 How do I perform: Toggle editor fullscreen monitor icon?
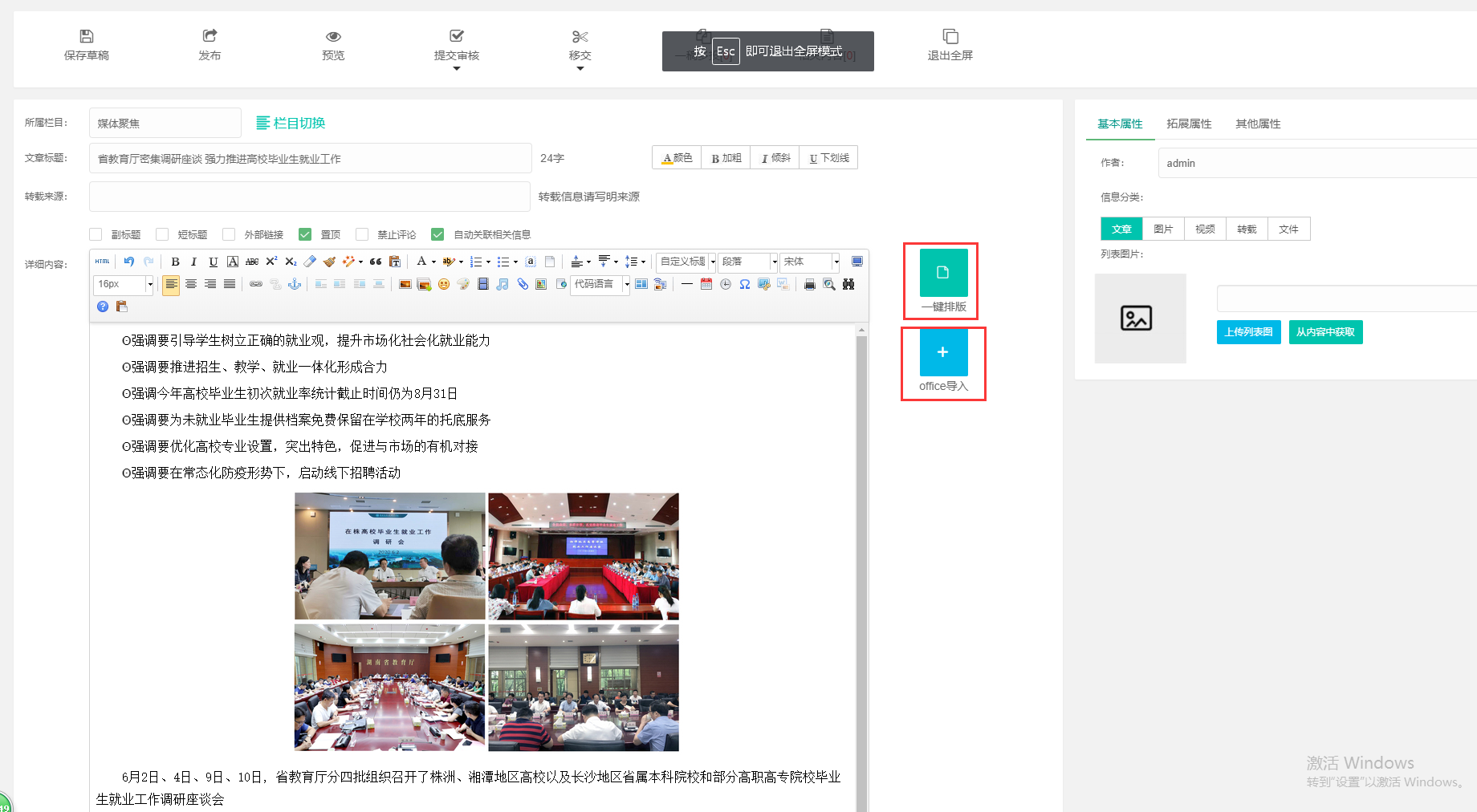[x=857, y=262]
